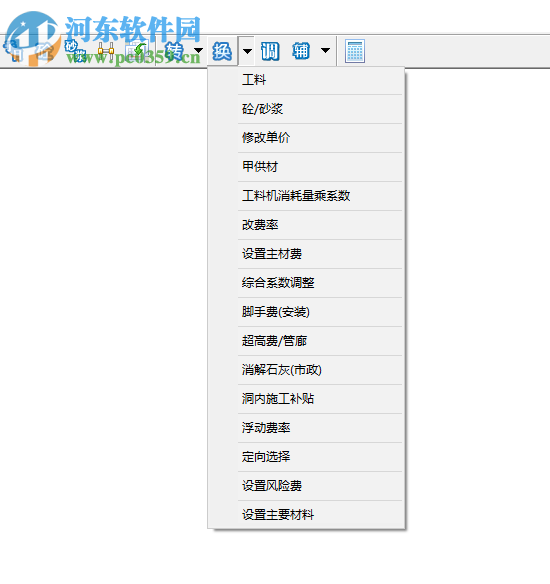Click the 转 toolbar icon

tap(174, 51)
